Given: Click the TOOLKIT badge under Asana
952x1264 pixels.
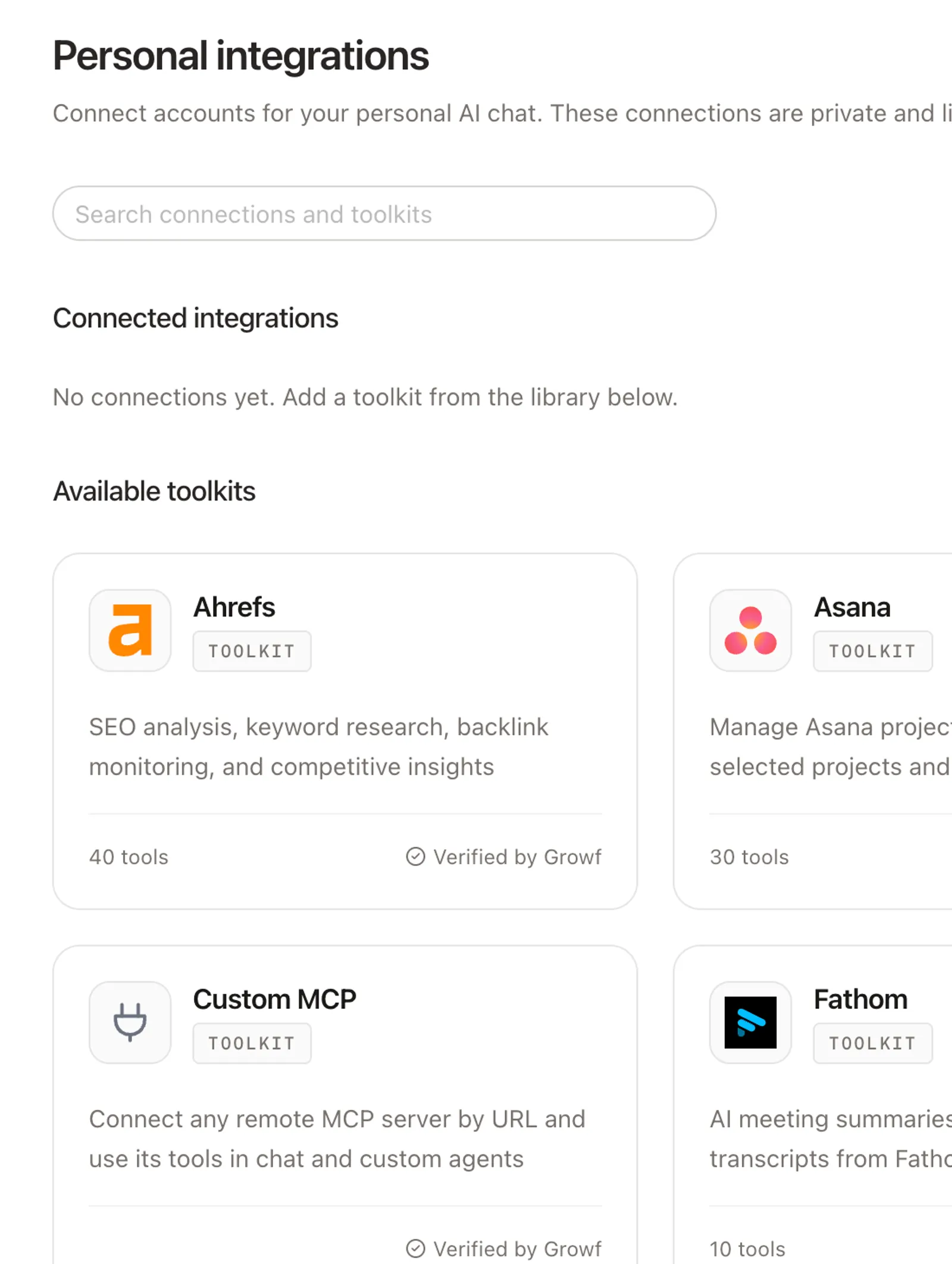Looking at the screenshot, I should [x=873, y=651].
